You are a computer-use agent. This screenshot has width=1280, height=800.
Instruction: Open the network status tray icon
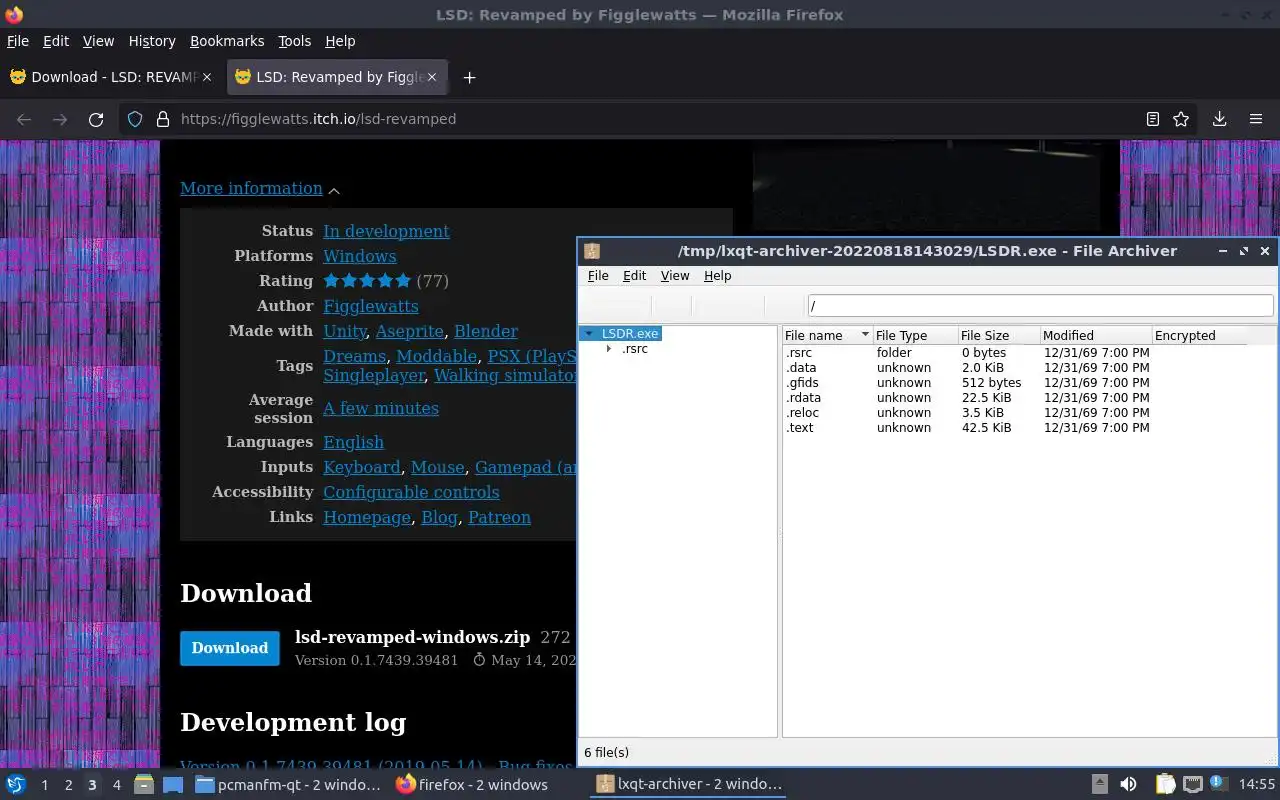(x=1192, y=785)
